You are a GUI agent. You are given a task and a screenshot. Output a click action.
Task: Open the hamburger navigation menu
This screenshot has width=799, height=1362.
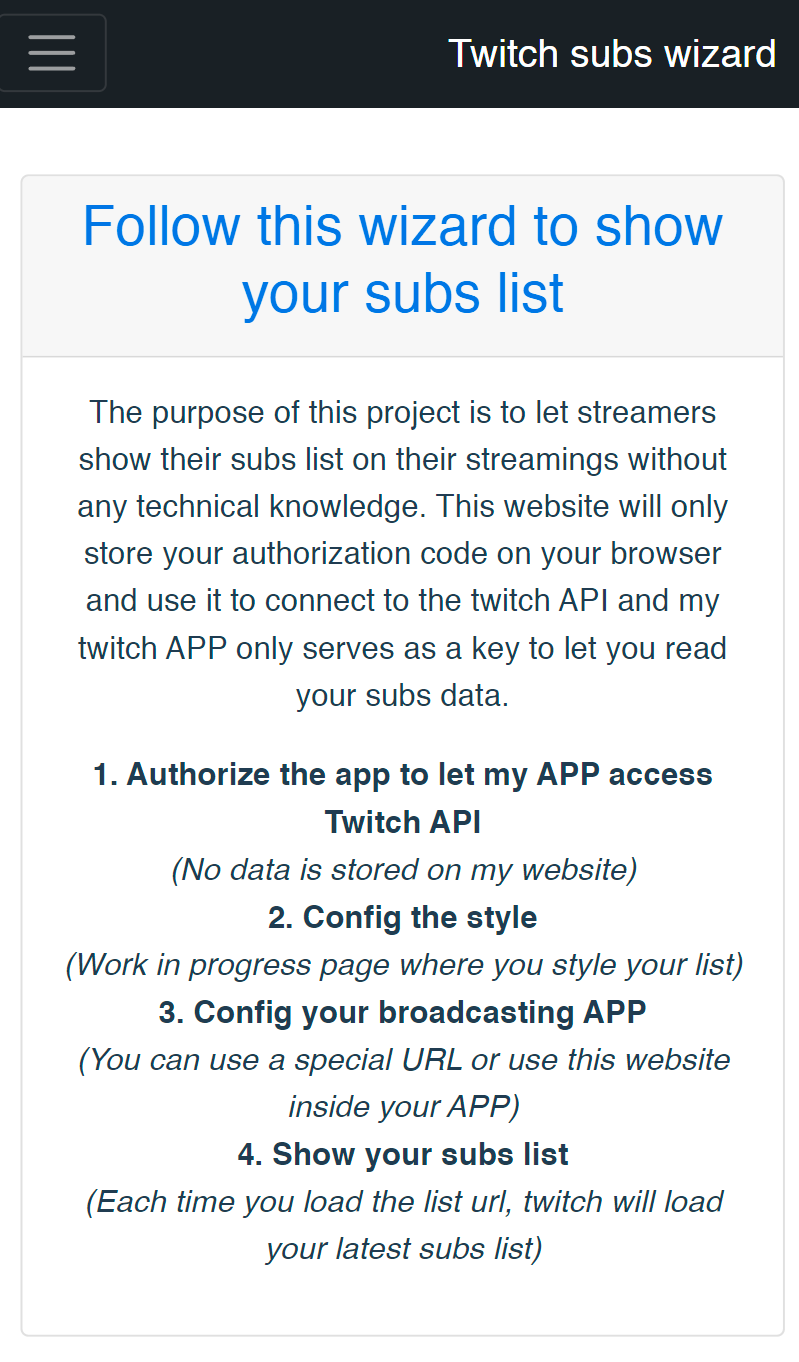[52, 53]
